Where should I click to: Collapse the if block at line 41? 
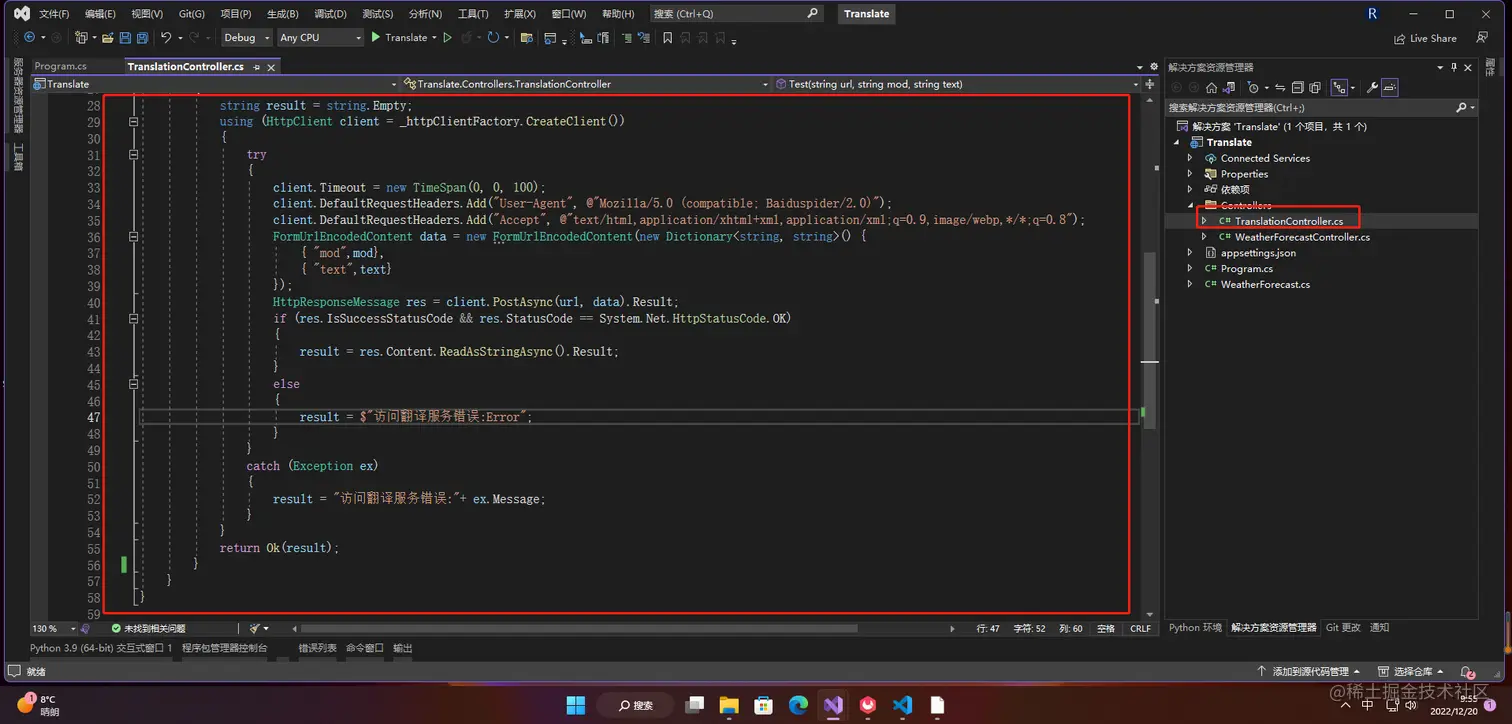click(x=133, y=318)
